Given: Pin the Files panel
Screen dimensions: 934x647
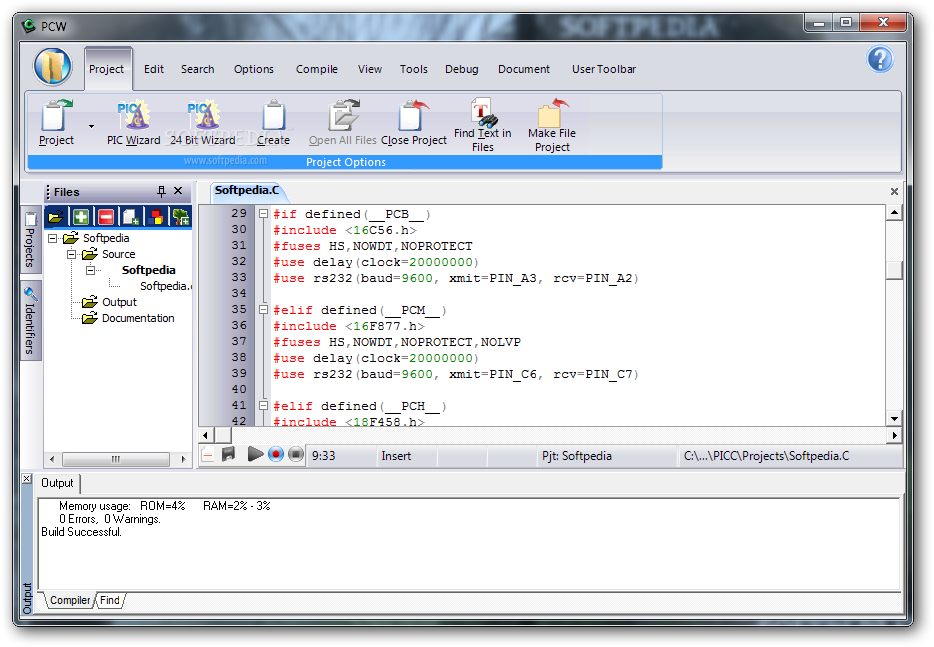Looking at the screenshot, I should (x=161, y=191).
